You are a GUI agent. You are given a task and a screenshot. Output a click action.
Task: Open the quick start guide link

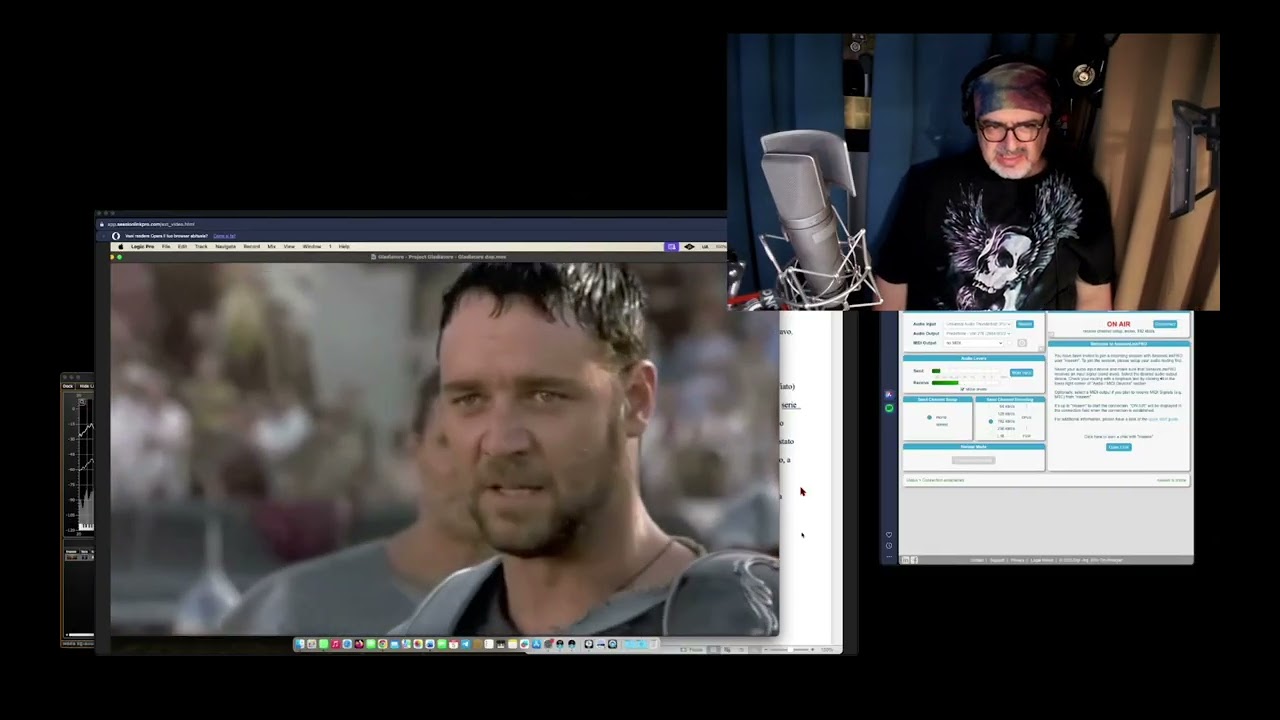[1162, 419]
